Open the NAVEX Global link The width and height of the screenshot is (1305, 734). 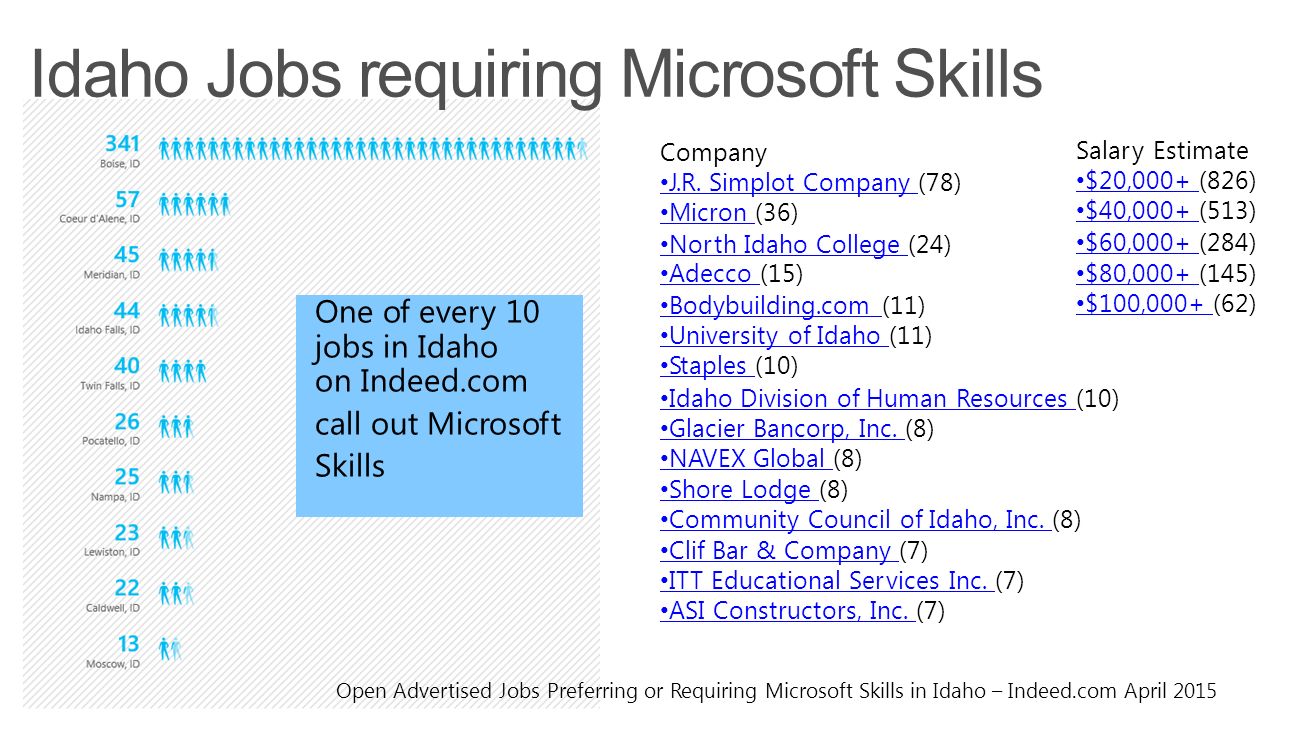pyautogui.click(x=746, y=459)
